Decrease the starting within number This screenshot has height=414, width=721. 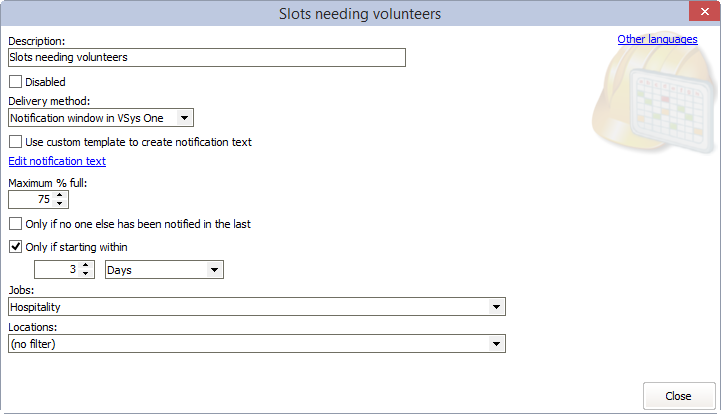pyautogui.click(x=87, y=274)
